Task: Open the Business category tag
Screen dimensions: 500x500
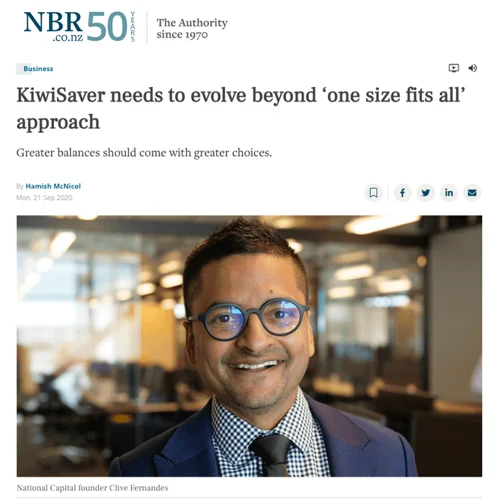Action: pos(35,69)
